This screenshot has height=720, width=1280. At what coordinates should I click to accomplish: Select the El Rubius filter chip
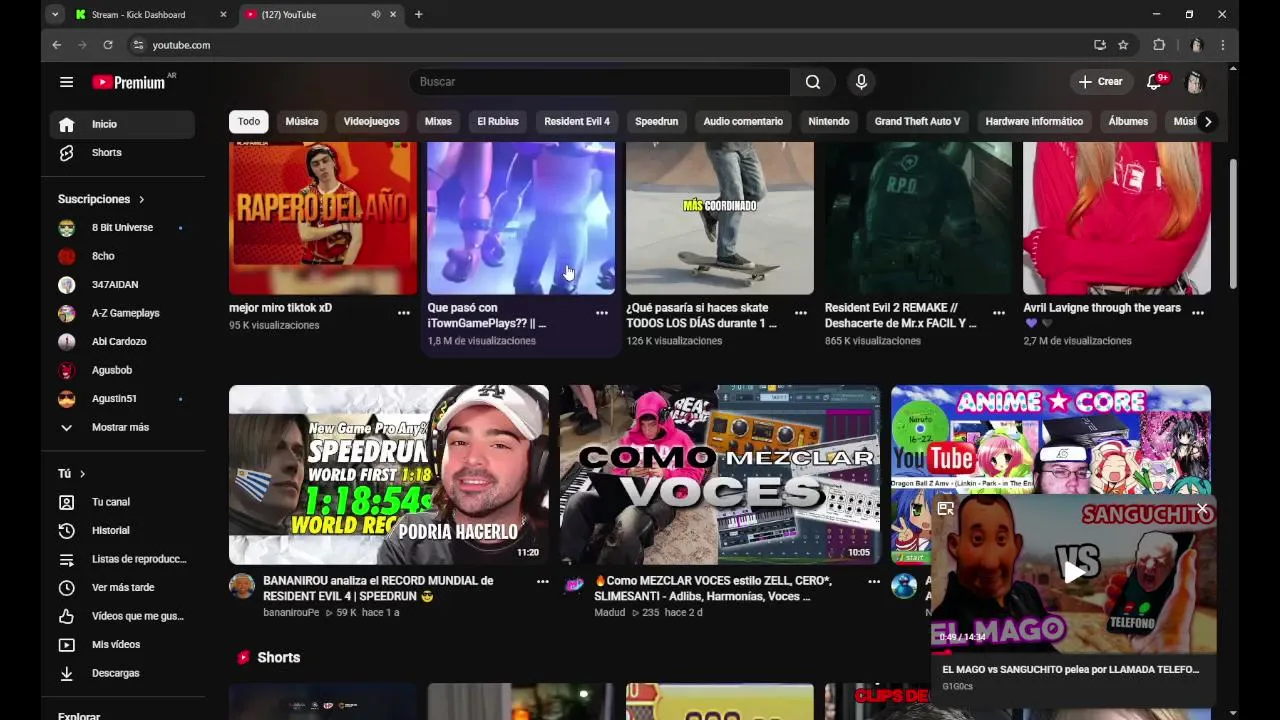[x=498, y=122]
